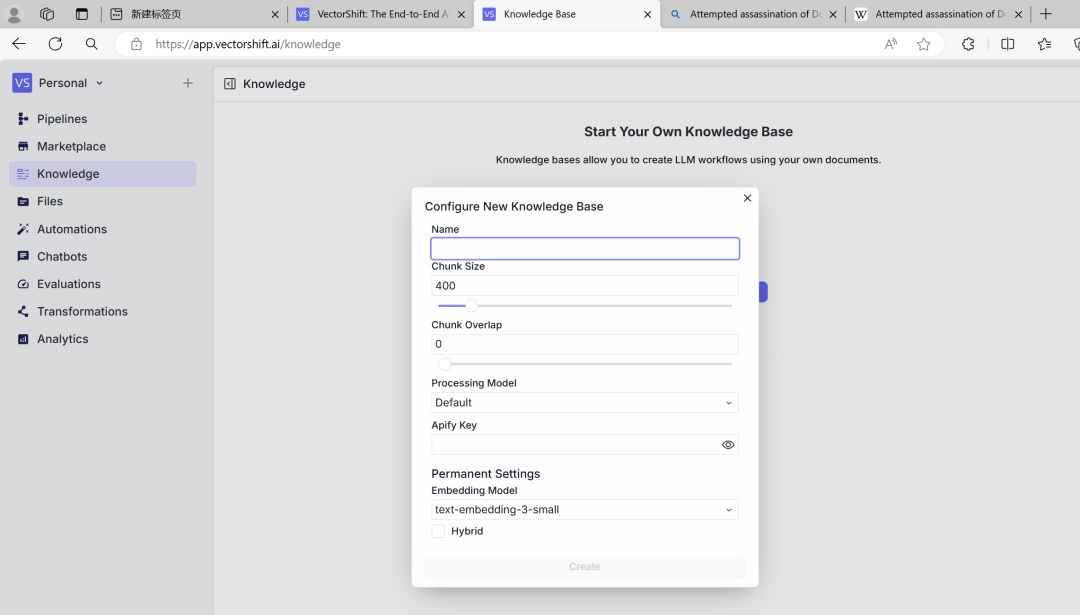Expand the Embedding Model dropdown

click(585, 510)
